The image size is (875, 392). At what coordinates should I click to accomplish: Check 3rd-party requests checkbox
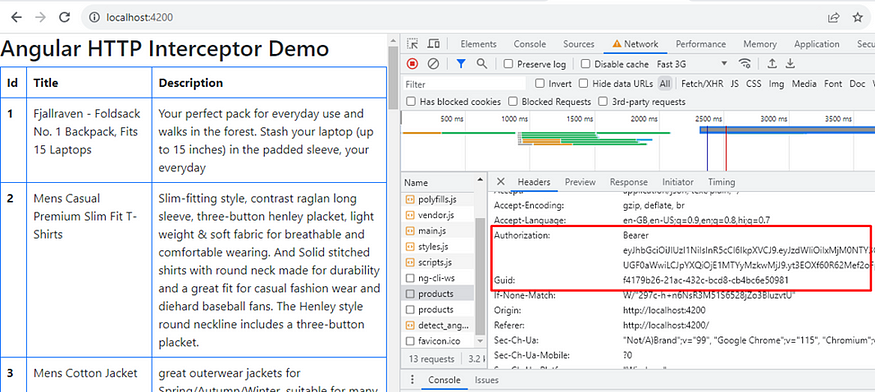click(603, 102)
